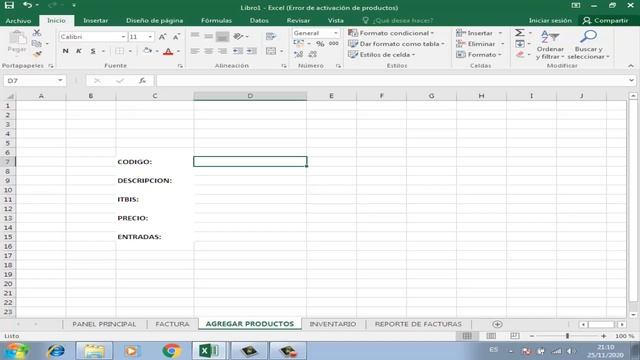Open Buscar y seleccionar menu

[588, 44]
